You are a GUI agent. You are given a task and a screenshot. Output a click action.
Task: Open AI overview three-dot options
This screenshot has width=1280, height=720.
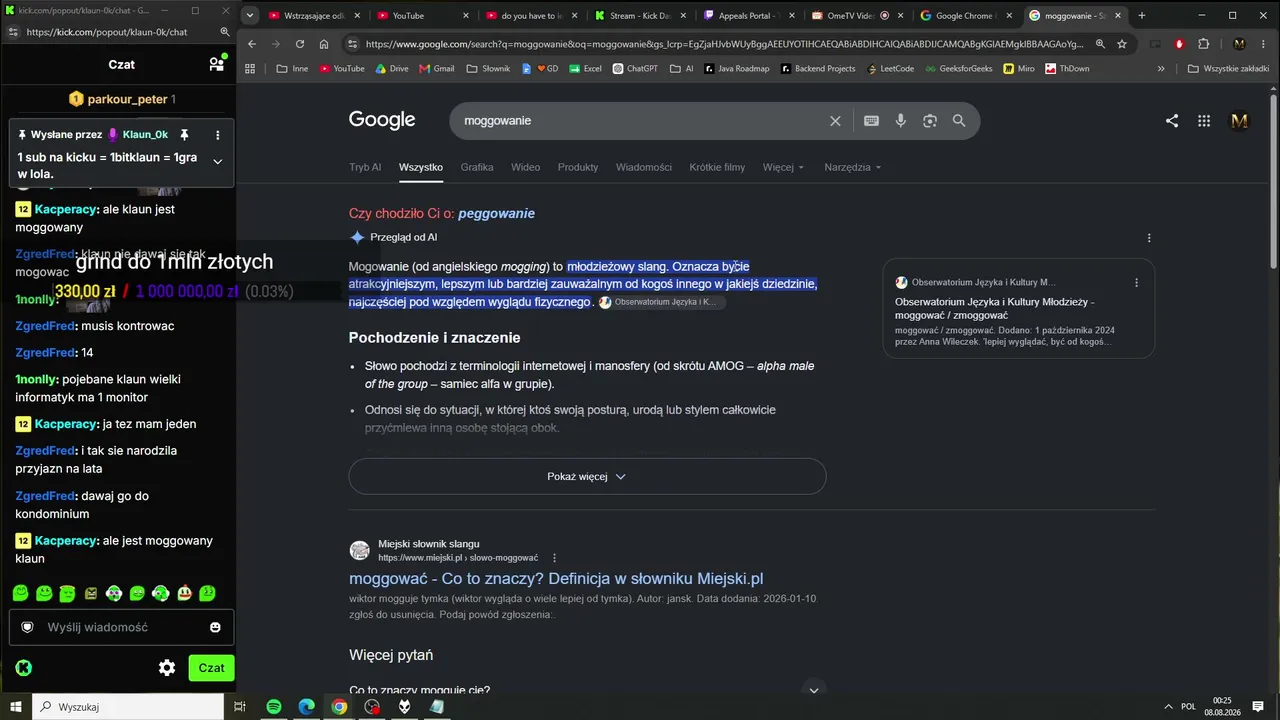point(1149,238)
